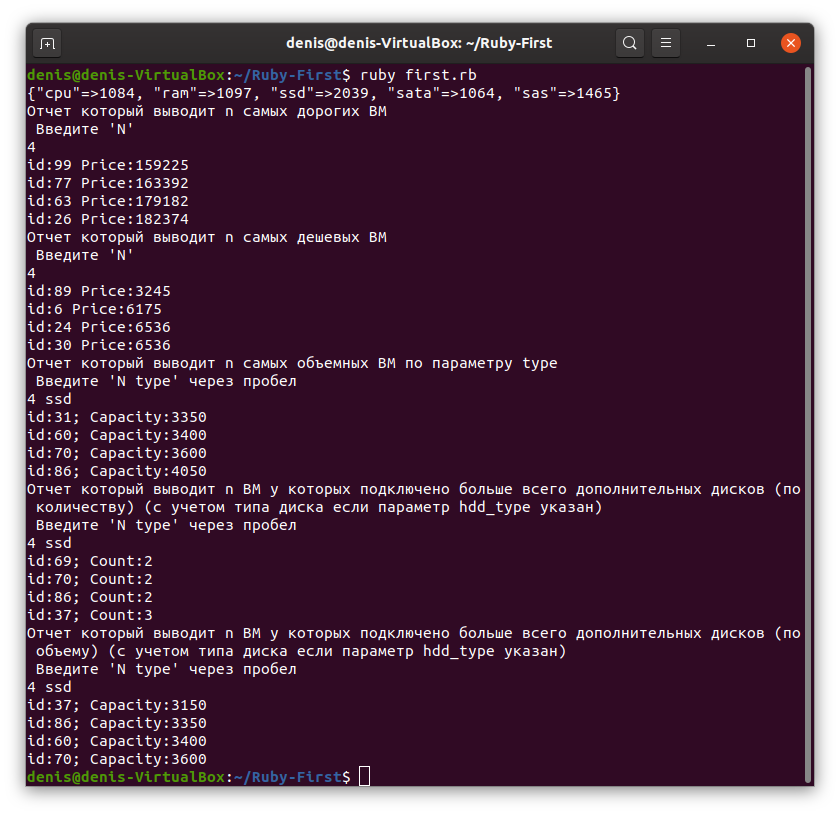The image size is (840, 815).
Task: Click the 'ruby first.rb' command text
Action: pos(418,75)
